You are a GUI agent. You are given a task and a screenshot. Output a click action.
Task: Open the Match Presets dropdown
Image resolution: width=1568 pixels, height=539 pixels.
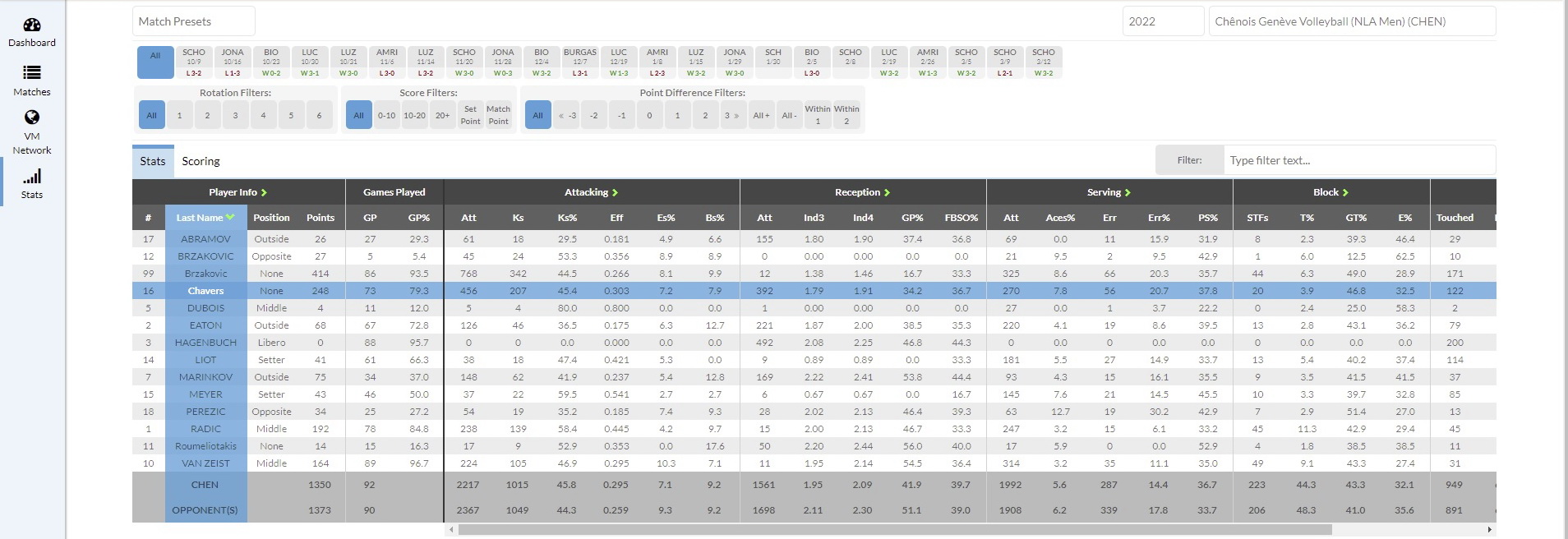point(194,21)
